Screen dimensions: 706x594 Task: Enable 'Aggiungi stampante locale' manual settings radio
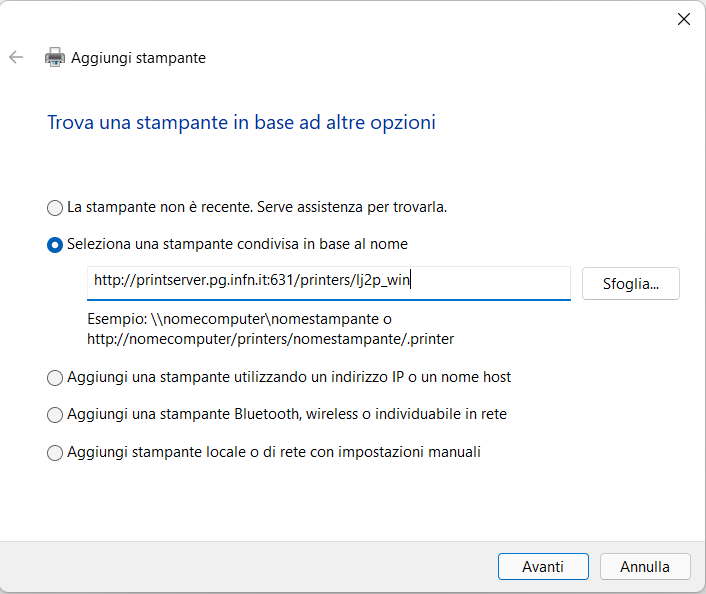point(55,453)
